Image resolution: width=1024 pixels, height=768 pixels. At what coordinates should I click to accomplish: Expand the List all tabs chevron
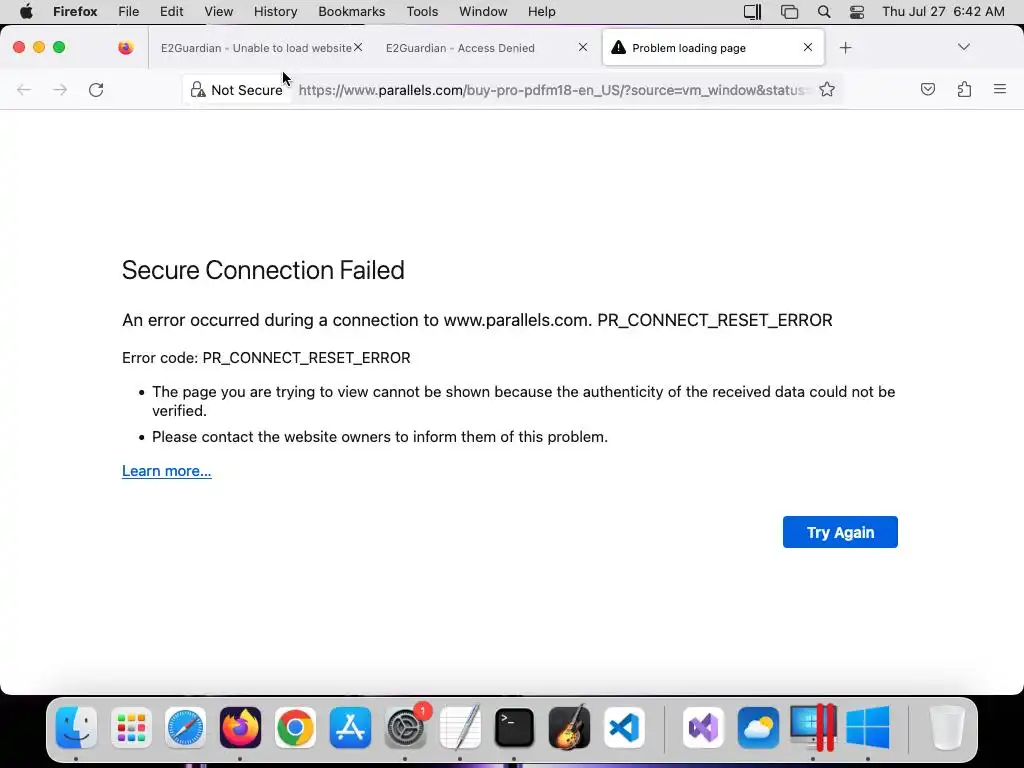pos(964,48)
